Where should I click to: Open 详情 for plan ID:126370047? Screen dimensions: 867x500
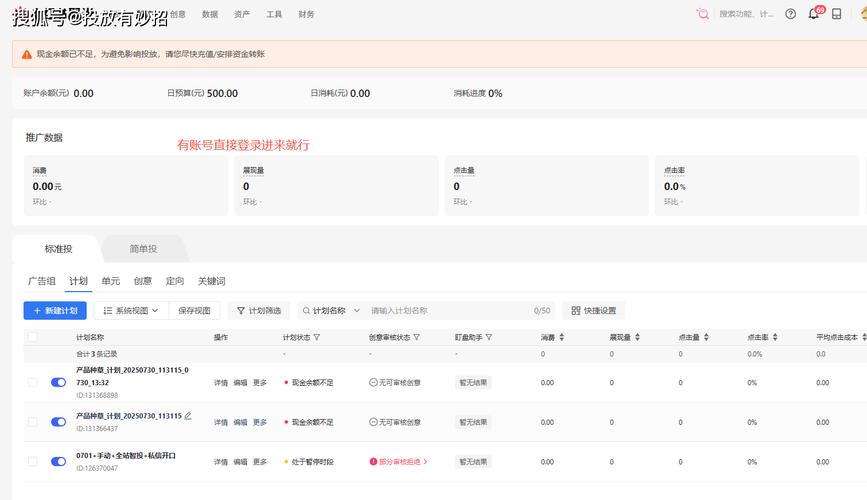pyautogui.click(x=221, y=462)
